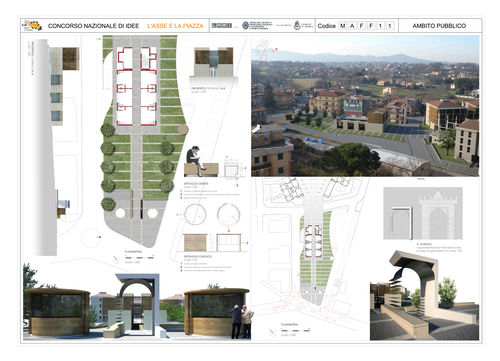Click the right circular kiosk plan drawing
Image resolution: width=500 pixels, height=361 pixels.
click(x=228, y=214)
